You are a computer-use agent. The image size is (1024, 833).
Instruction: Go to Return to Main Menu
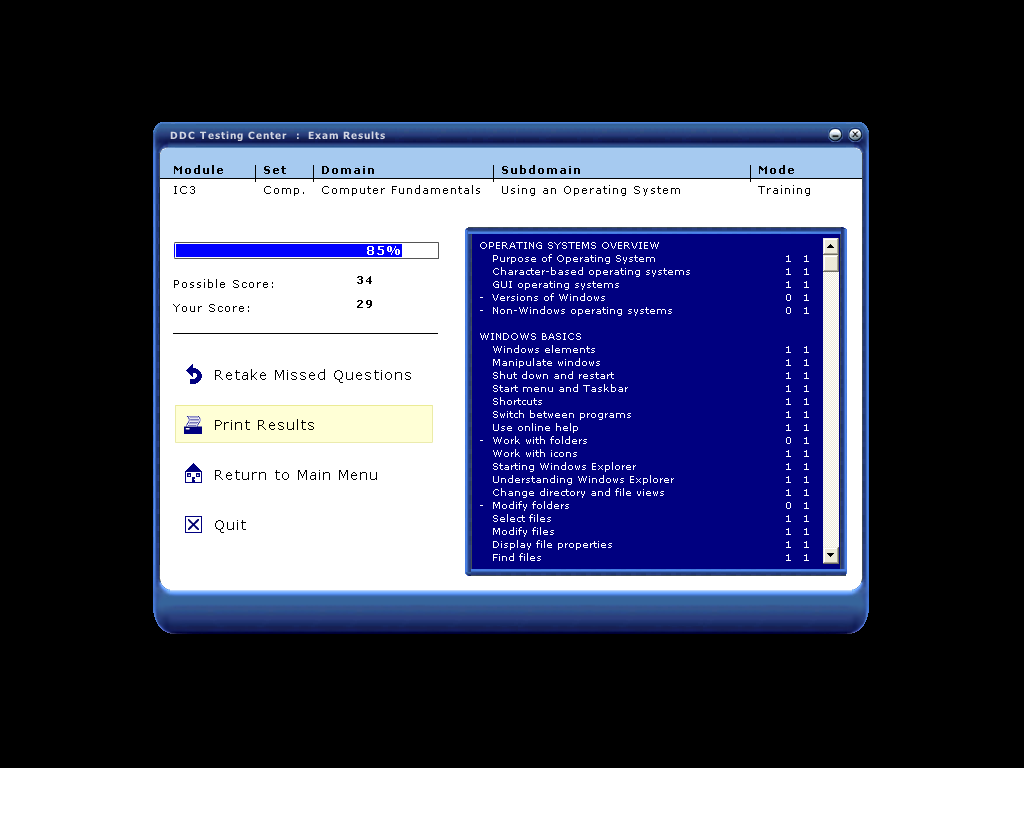(x=296, y=475)
